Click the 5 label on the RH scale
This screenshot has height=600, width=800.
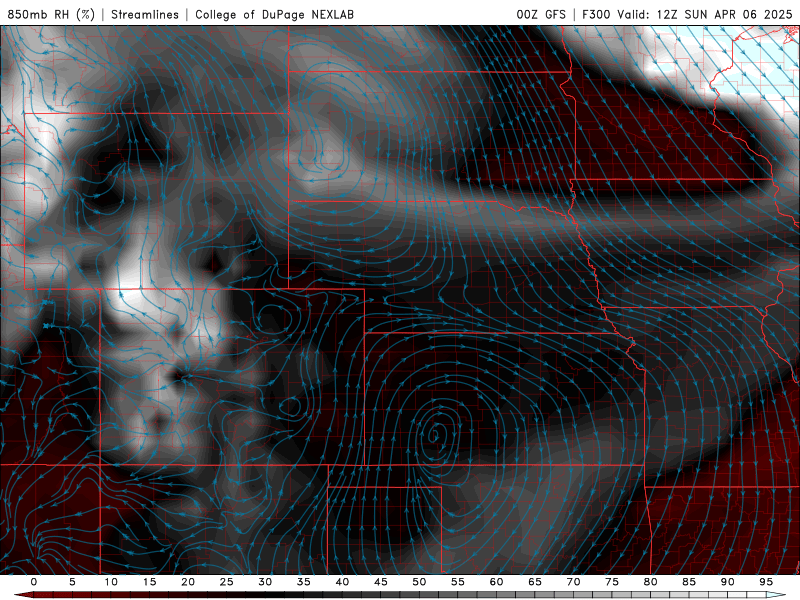click(72, 582)
